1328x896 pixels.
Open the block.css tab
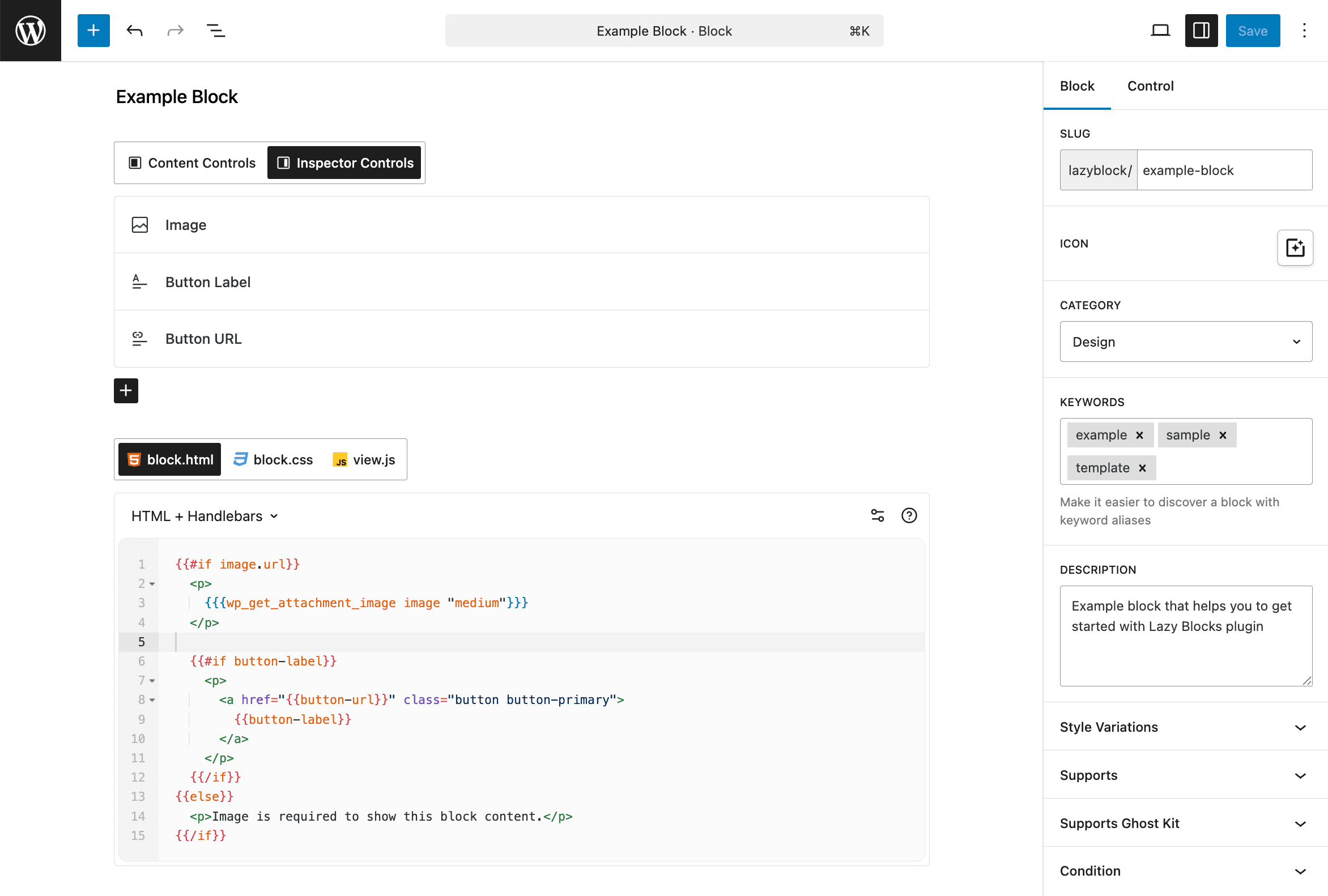273,459
